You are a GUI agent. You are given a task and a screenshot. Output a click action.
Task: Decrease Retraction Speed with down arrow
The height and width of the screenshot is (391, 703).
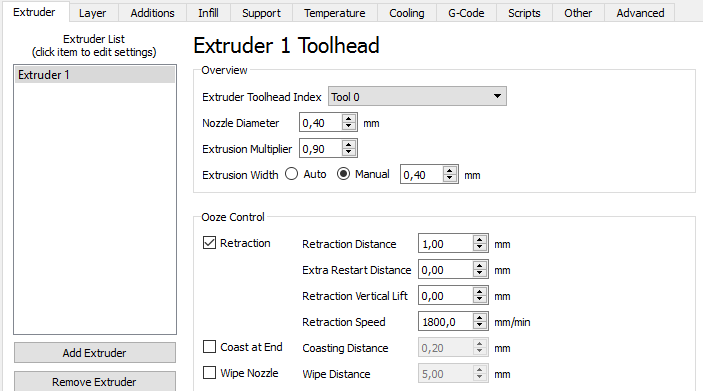click(480, 326)
